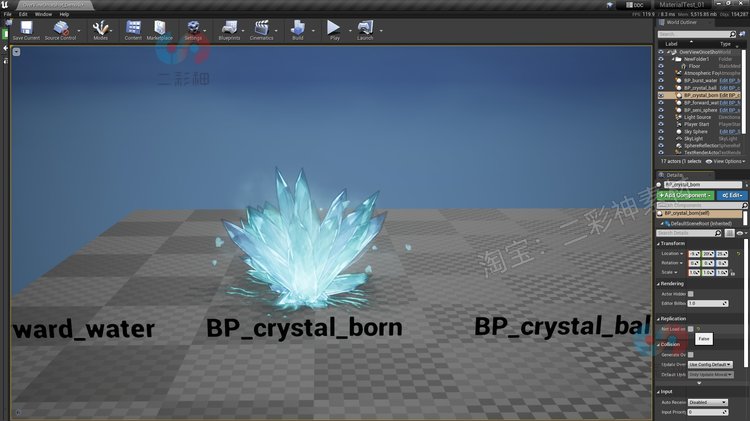Open the property matrix grid icon
The height and width of the screenshot is (421, 750).
click(x=729, y=233)
